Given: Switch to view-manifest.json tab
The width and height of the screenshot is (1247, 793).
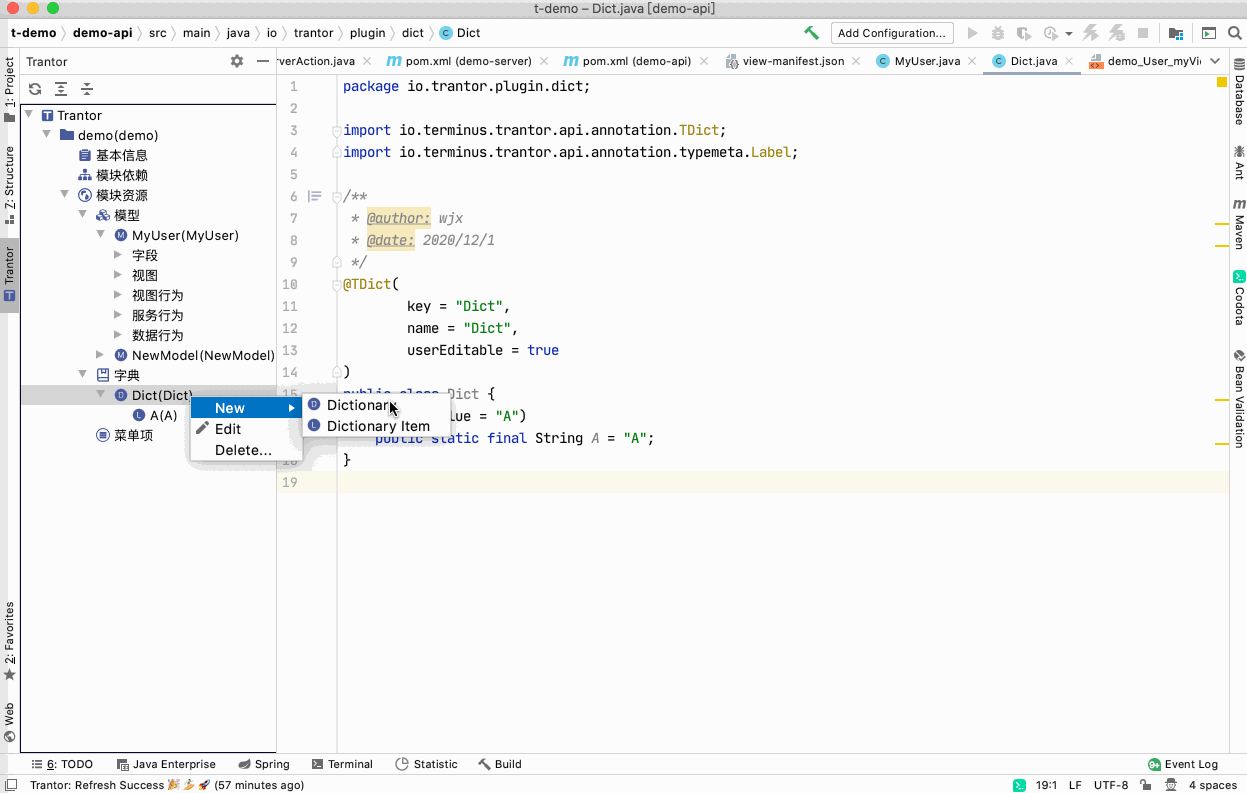Looking at the screenshot, I should [792, 61].
